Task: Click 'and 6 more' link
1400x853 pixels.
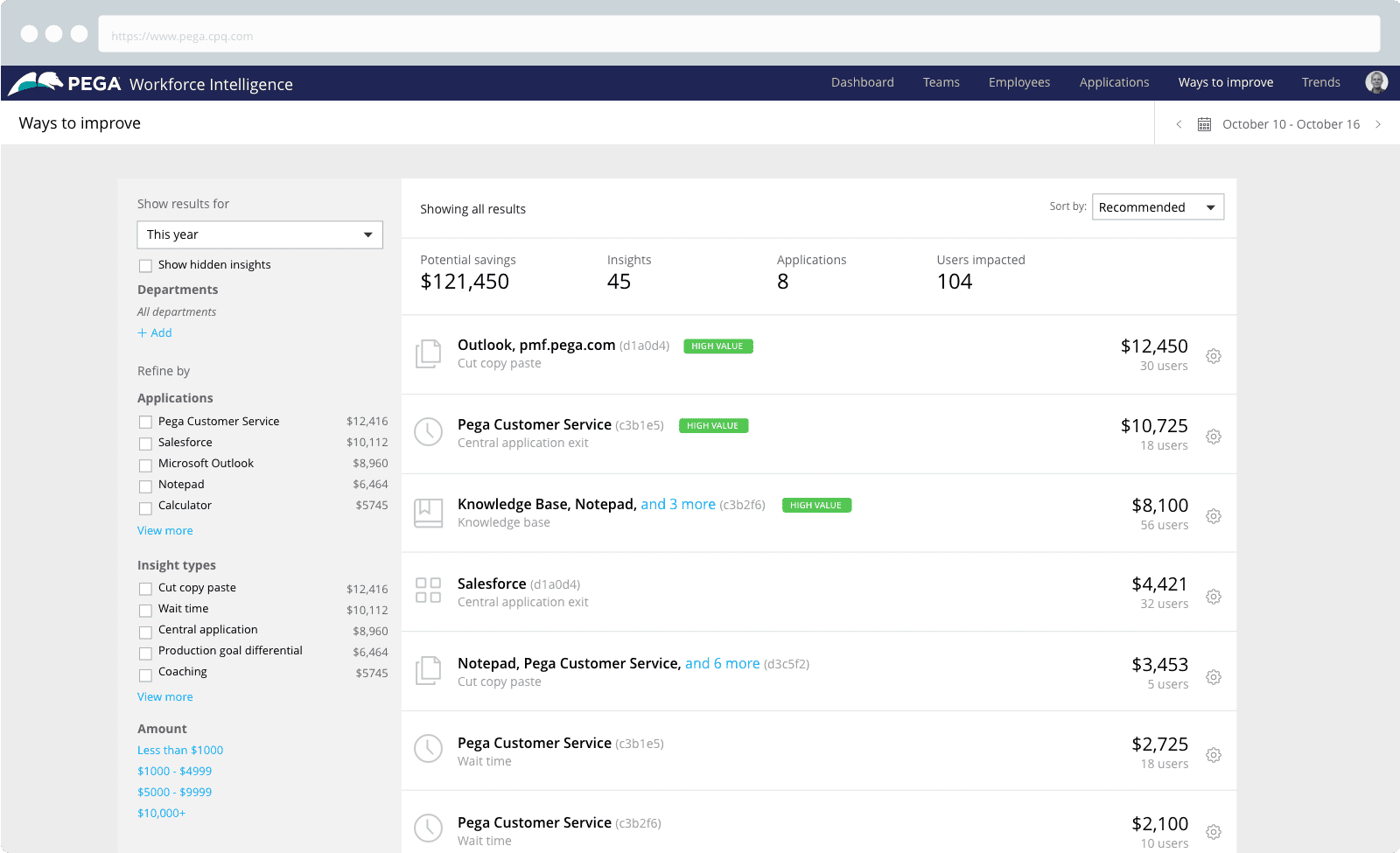Action: [723, 663]
